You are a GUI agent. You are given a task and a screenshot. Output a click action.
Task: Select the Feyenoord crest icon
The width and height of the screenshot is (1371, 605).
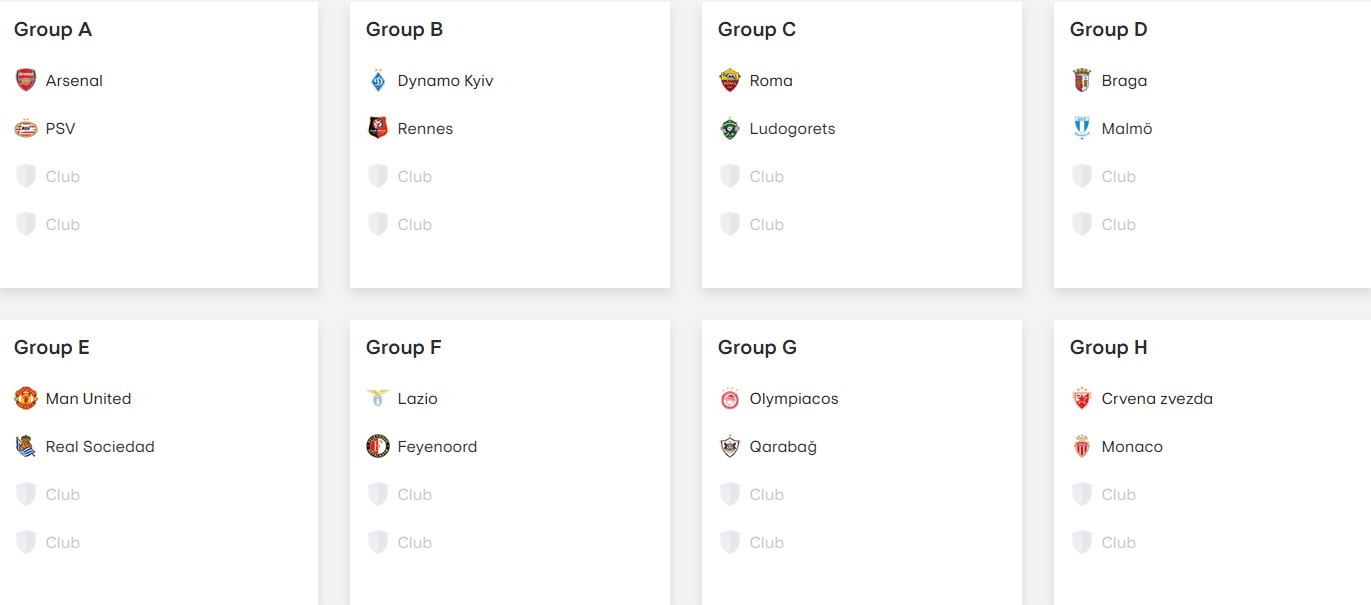click(x=378, y=446)
